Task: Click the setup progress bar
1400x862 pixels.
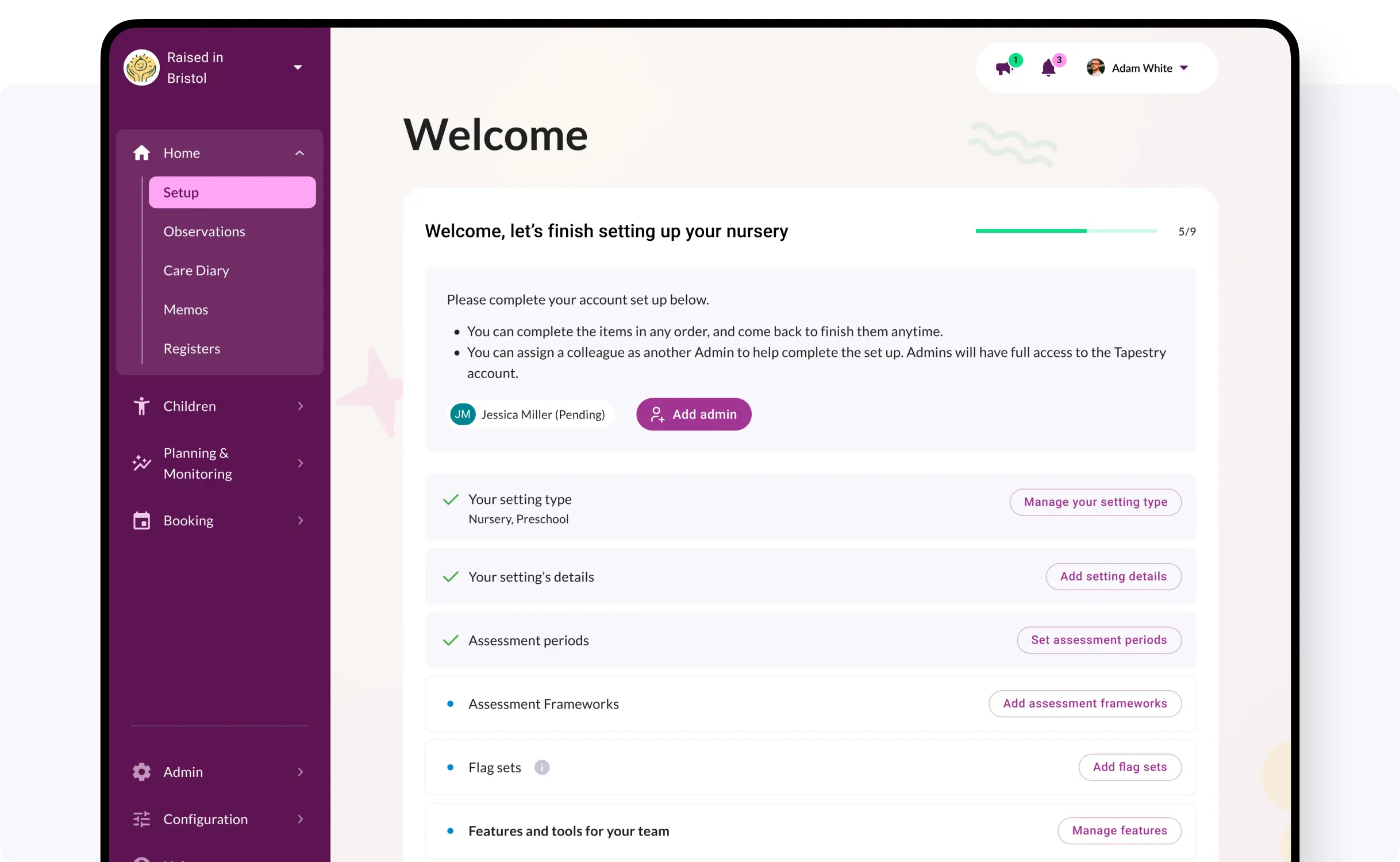Action: (x=1066, y=231)
